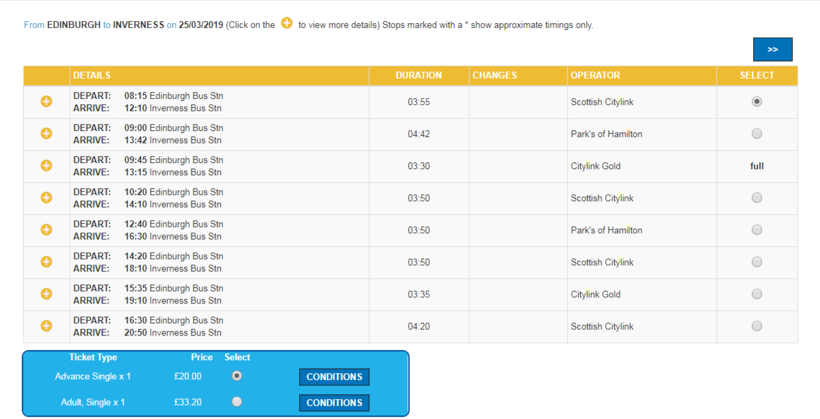
Task: Choose the 10:20 Scottish Citylink journey
Action: coord(757,198)
